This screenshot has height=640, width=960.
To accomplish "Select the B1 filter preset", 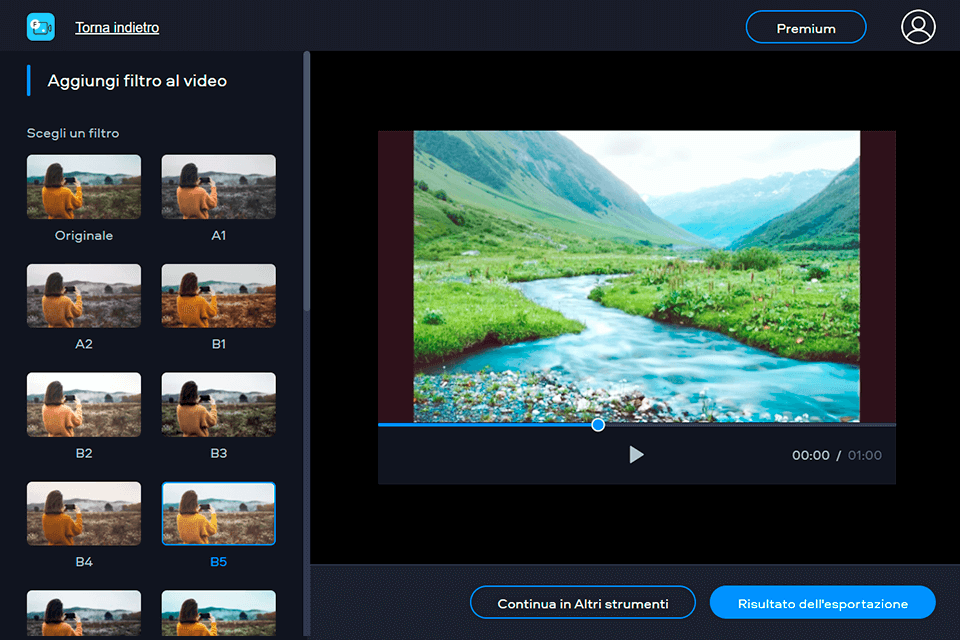I will [x=218, y=295].
